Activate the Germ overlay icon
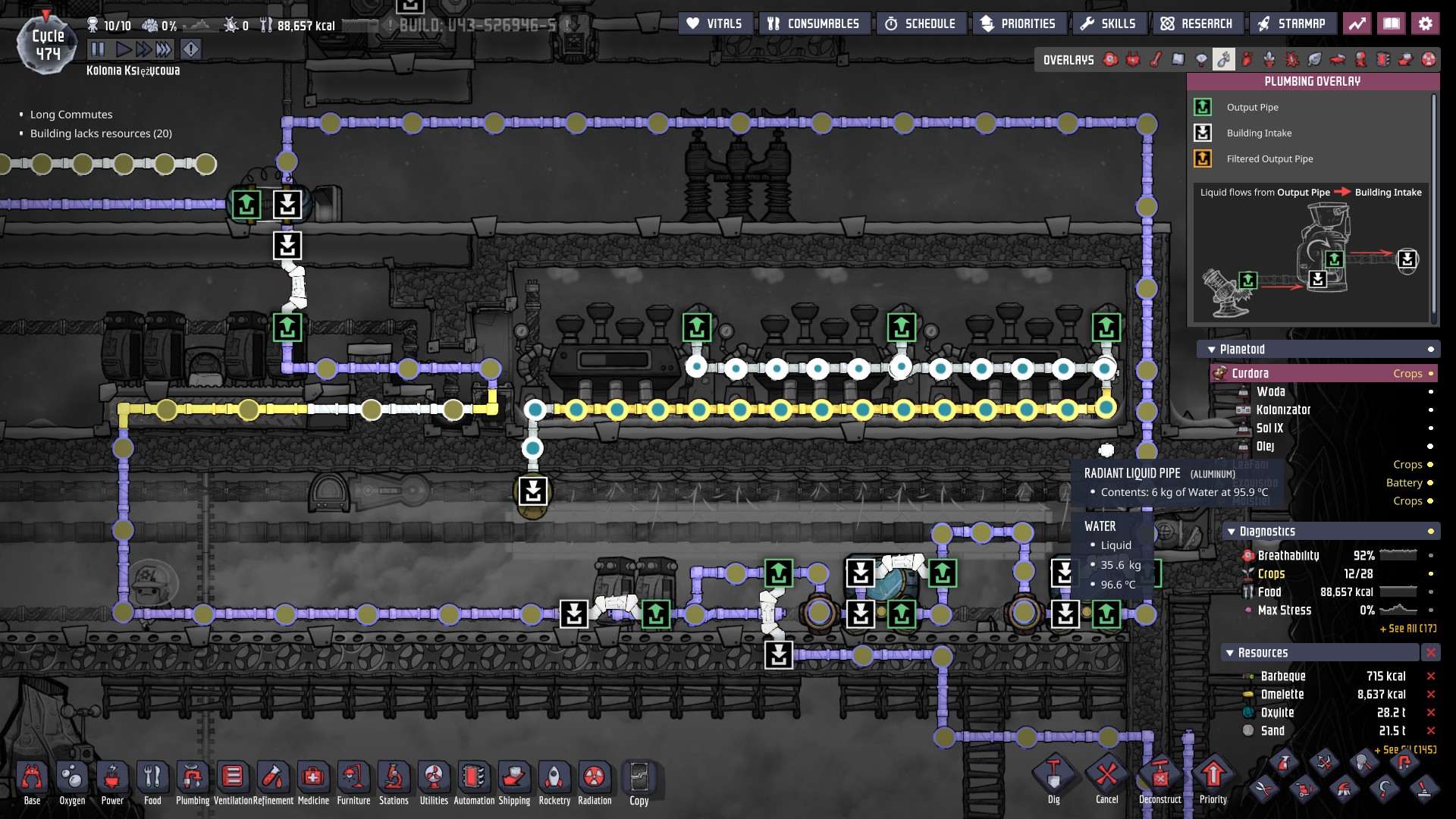This screenshot has height=819, width=1456. pos(1292,59)
